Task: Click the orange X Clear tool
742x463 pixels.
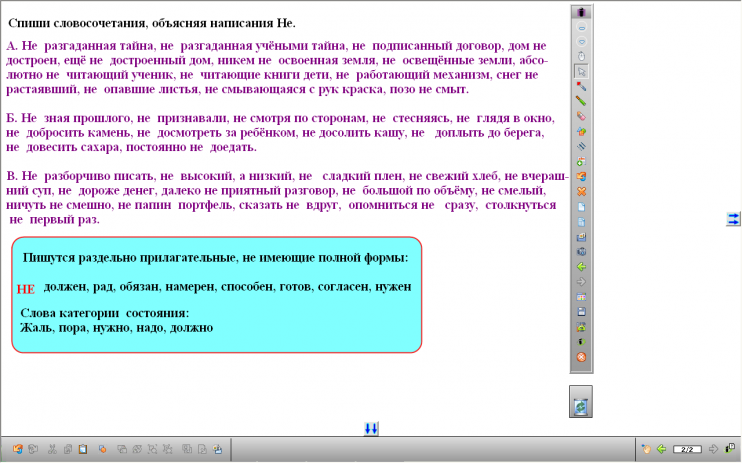Action: coord(581,191)
